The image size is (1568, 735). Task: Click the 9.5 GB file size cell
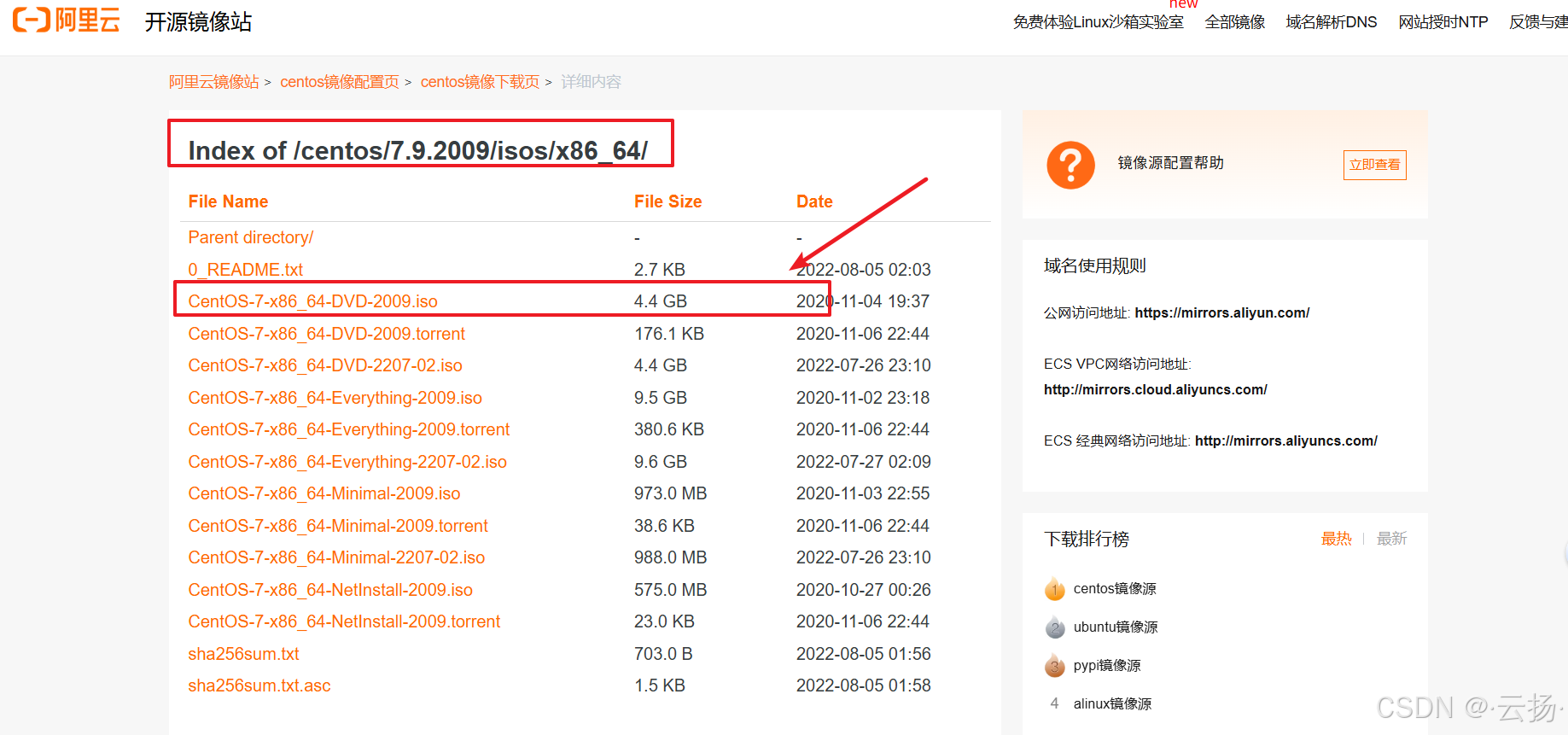660,398
